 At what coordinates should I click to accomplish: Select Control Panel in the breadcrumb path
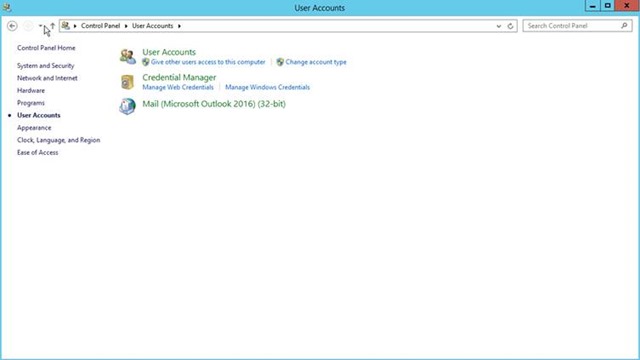click(100, 26)
